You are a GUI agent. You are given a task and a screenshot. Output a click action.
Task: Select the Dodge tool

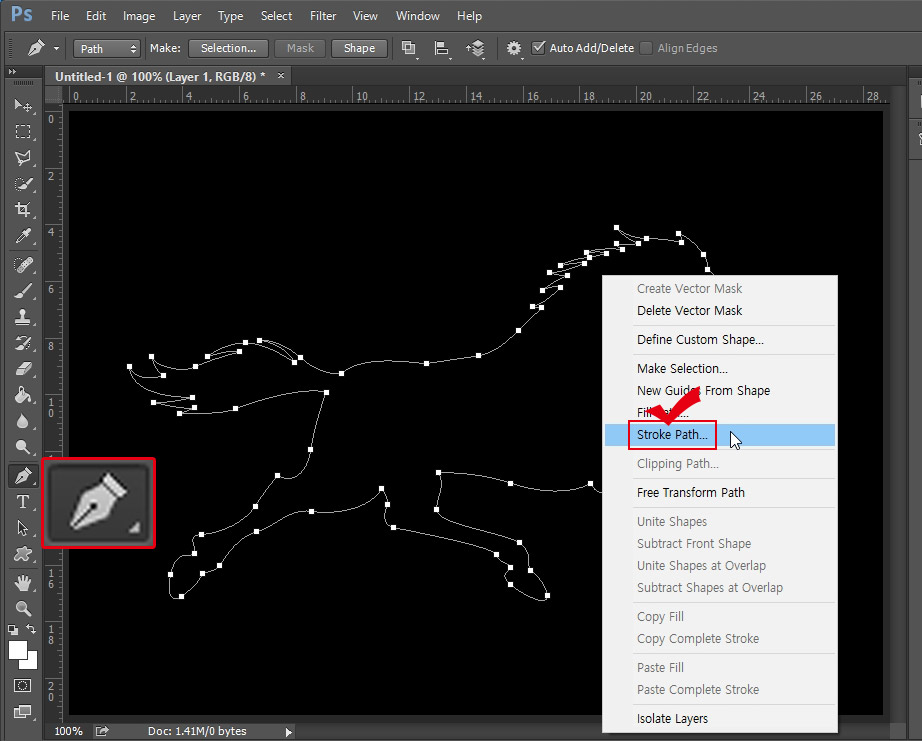tap(23, 447)
